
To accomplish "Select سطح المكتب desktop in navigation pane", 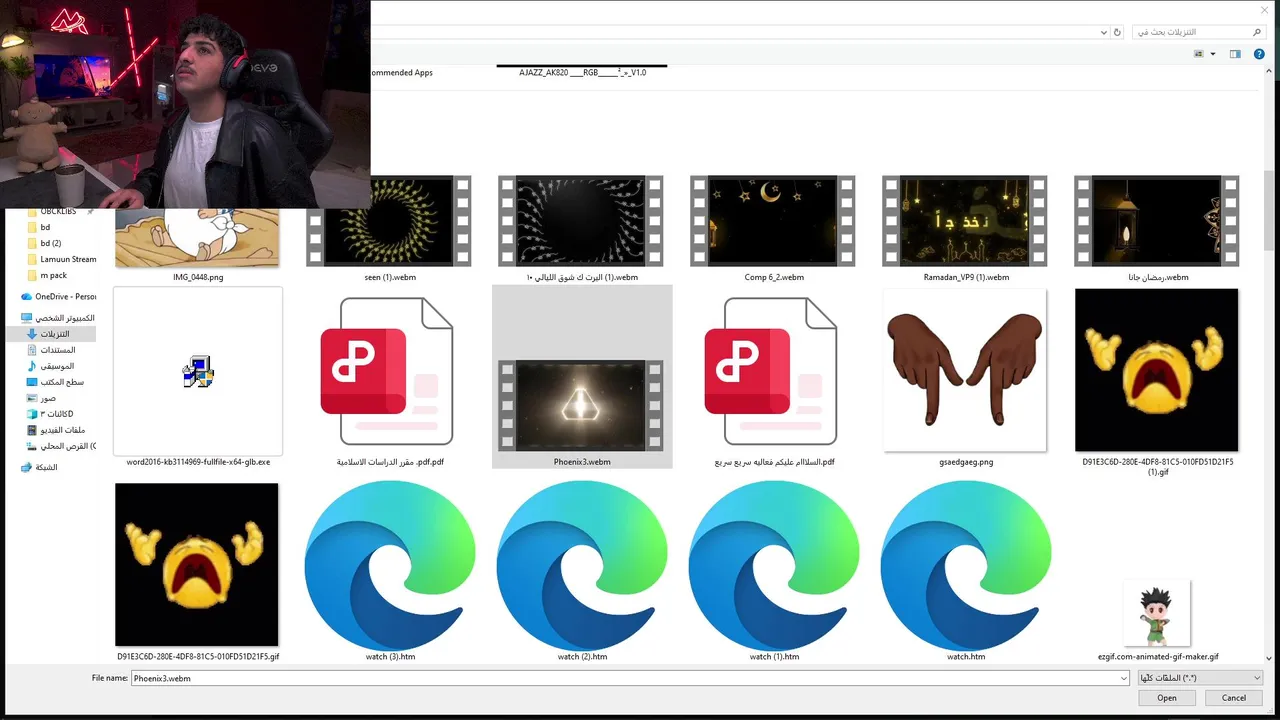I will tap(55, 382).
